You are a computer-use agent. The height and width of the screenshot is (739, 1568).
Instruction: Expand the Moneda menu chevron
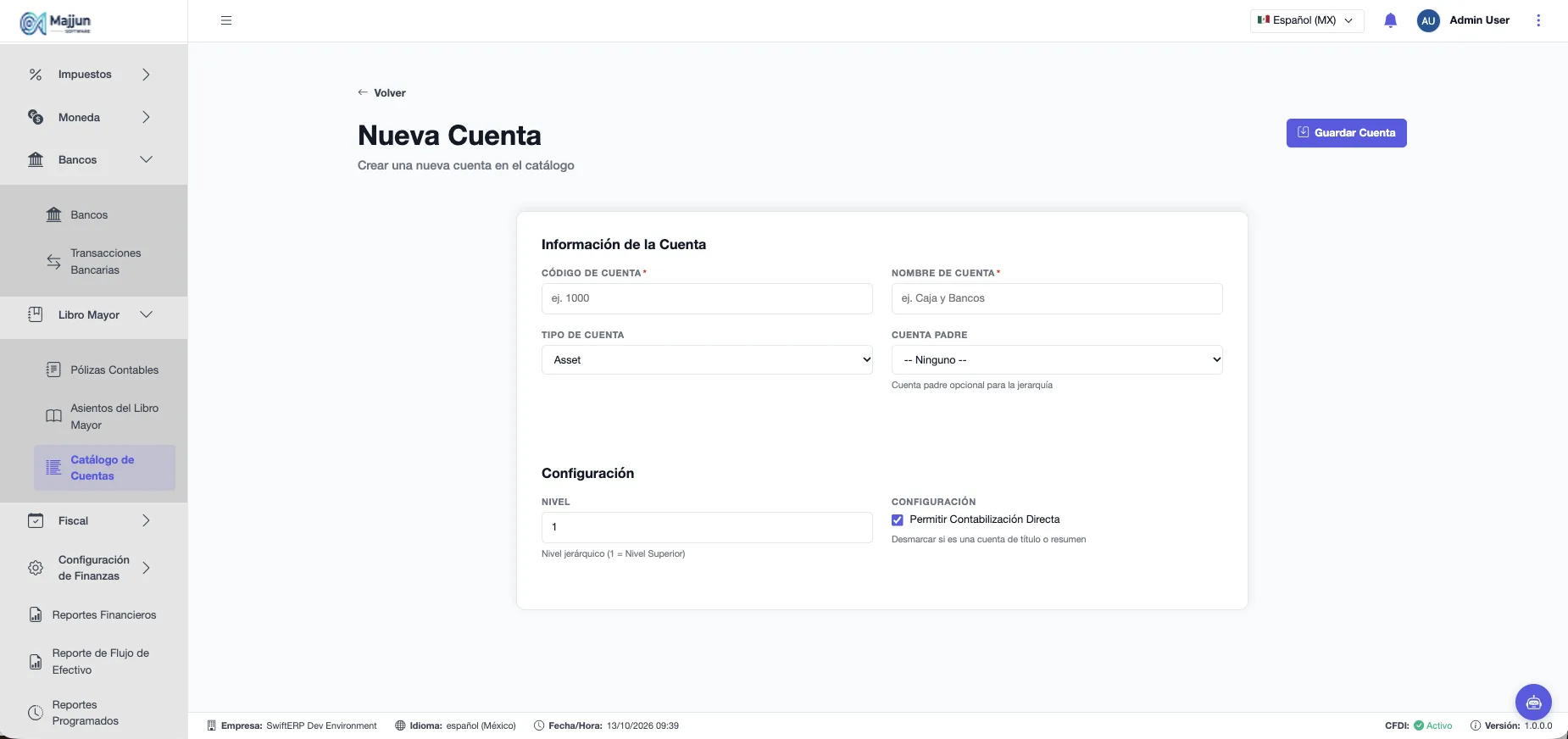click(146, 117)
